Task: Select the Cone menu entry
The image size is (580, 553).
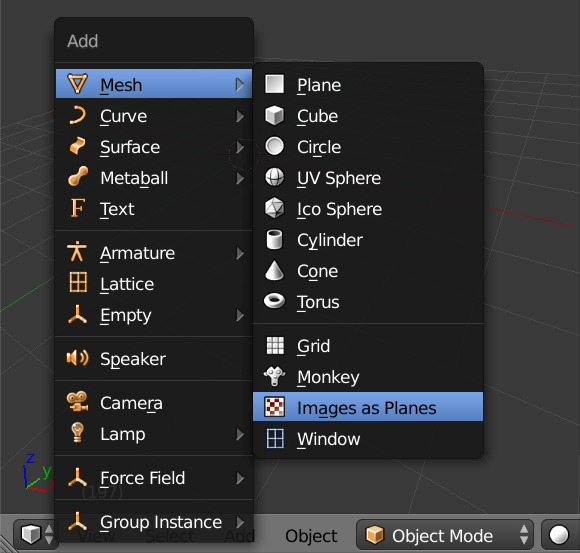Action: 368,271
